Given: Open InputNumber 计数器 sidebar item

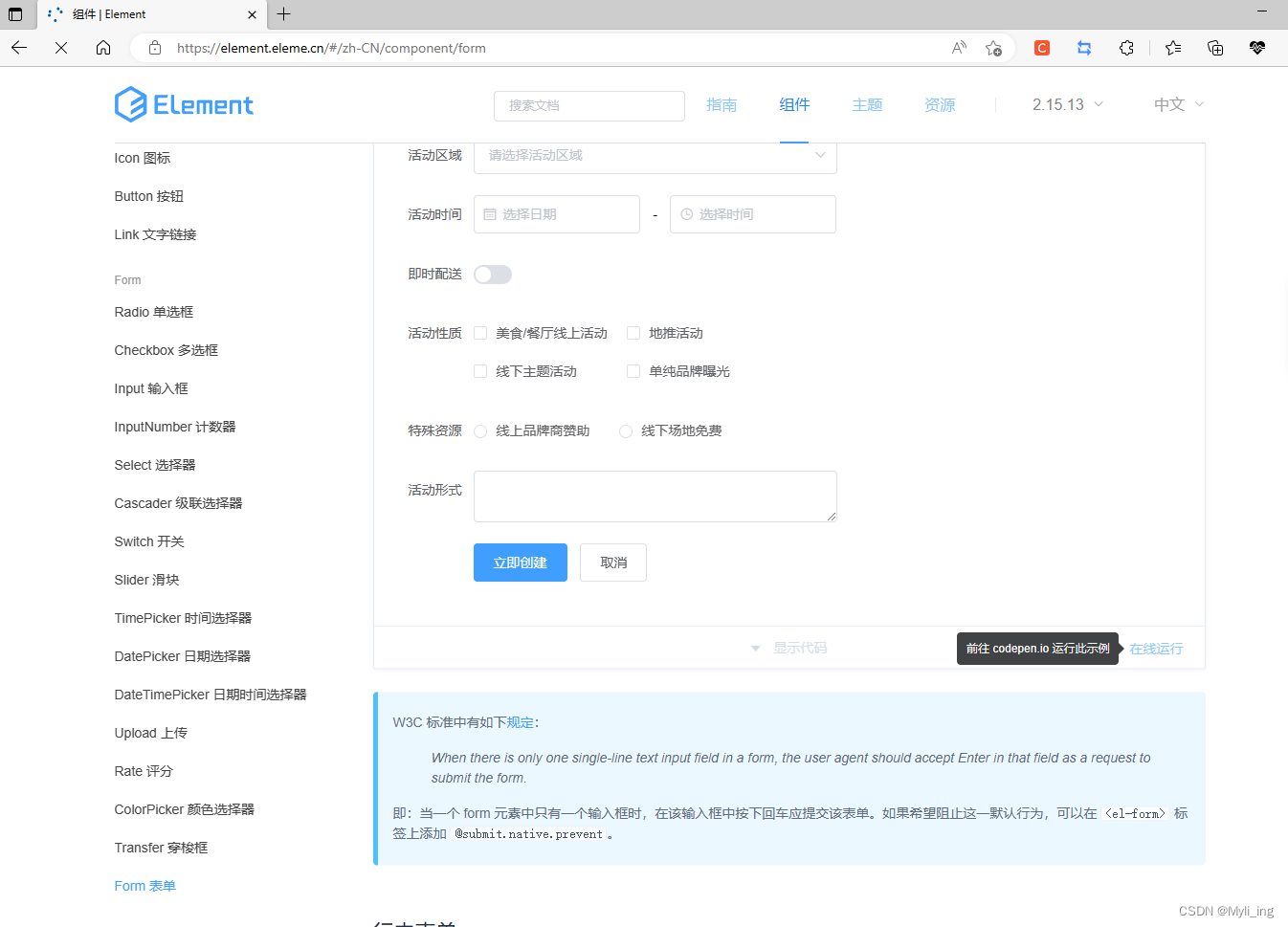Looking at the screenshot, I should tap(175, 427).
